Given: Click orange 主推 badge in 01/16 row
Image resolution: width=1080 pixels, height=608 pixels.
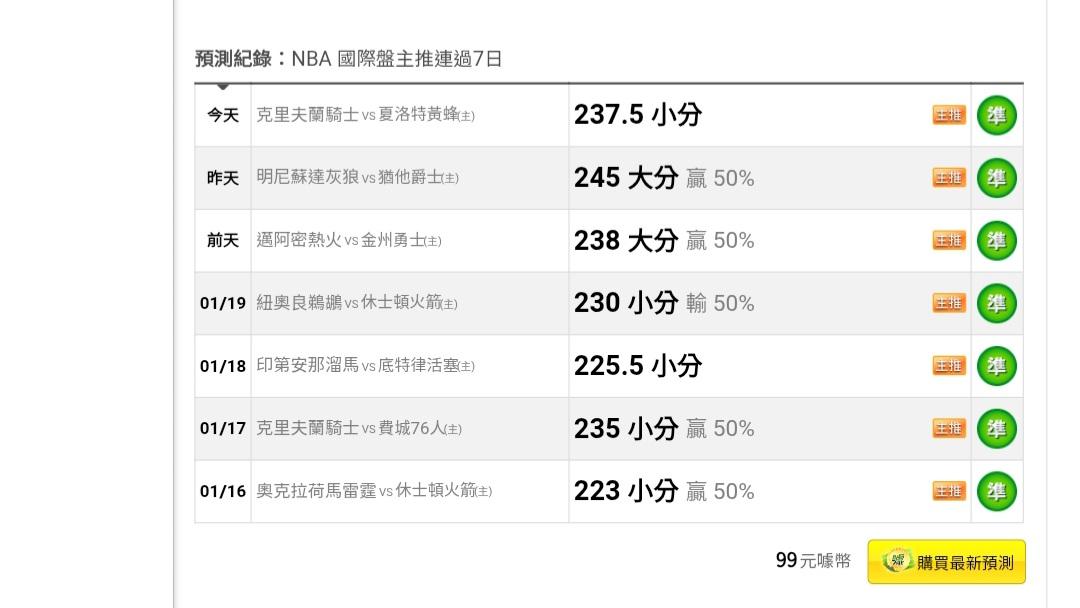Looking at the screenshot, I should 949,491.
